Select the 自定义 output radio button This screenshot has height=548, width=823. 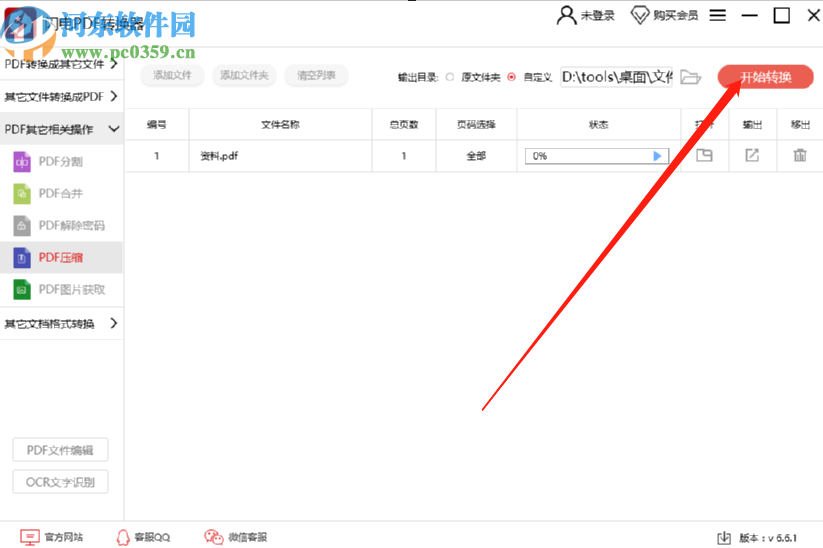[511, 77]
